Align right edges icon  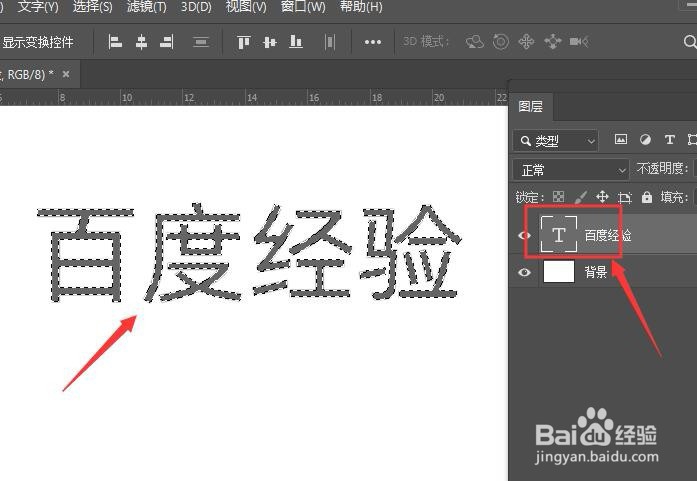pos(167,42)
